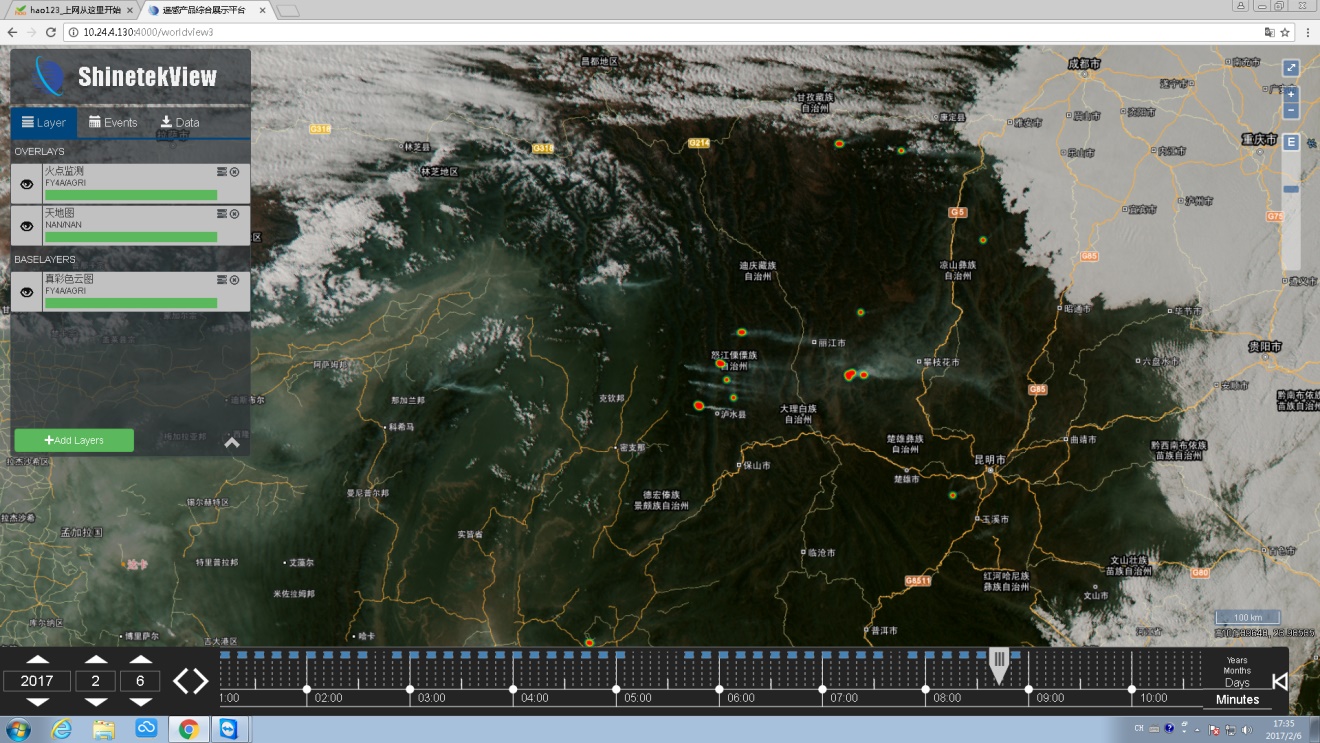Collapse the layer panel with the up chevron
The height and width of the screenshot is (743, 1320).
(x=232, y=442)
